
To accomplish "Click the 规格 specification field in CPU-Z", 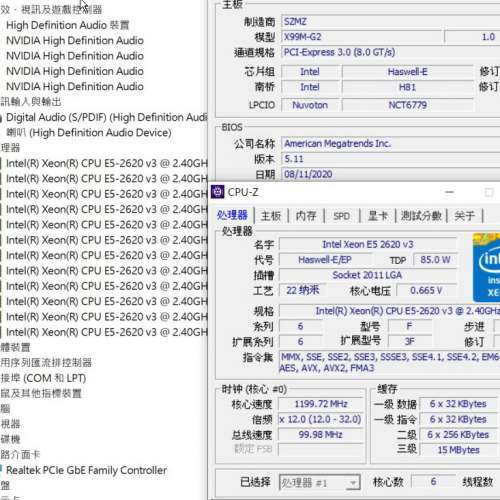I will tap(390, 311).
